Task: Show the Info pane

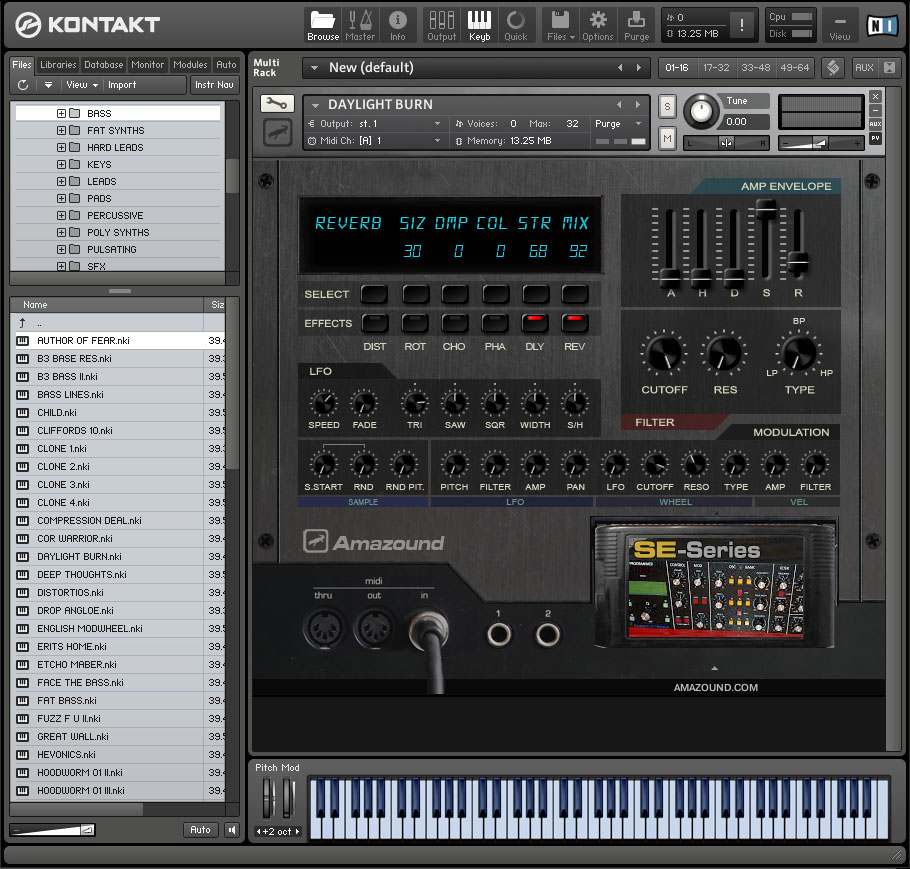Action: click(398, 26)
